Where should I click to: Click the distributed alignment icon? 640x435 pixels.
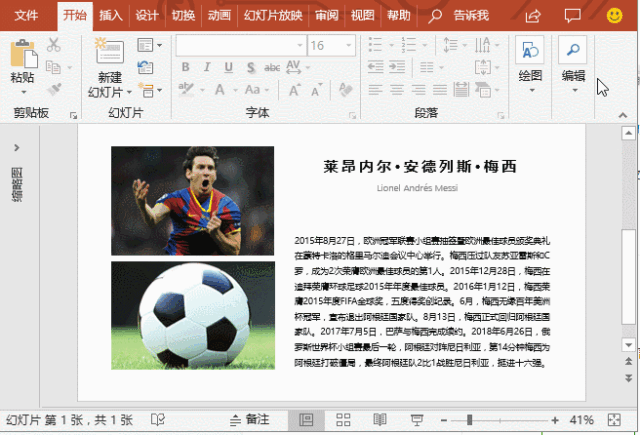coord(461,89)
